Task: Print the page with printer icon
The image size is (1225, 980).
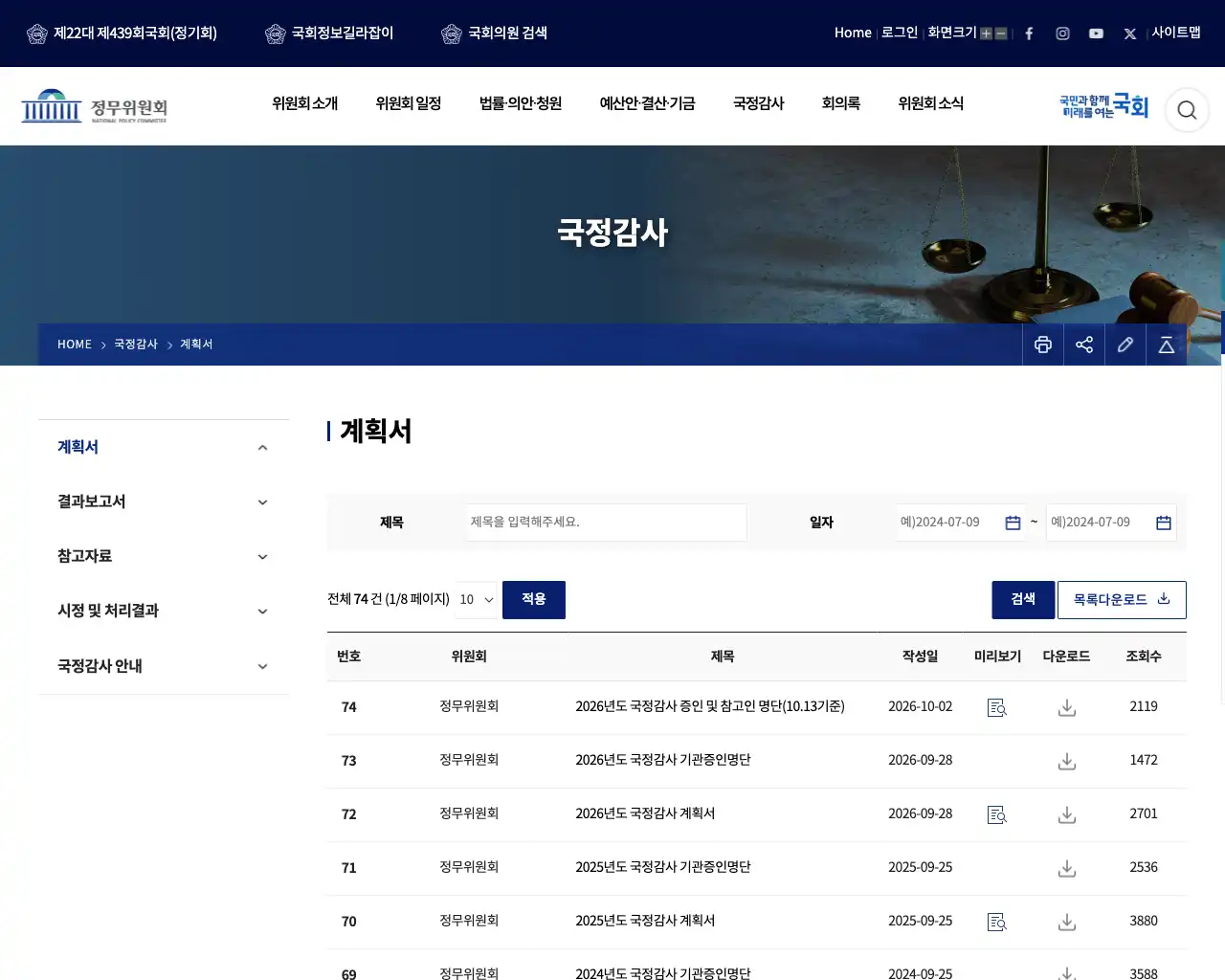Action: pos(1043,345)
